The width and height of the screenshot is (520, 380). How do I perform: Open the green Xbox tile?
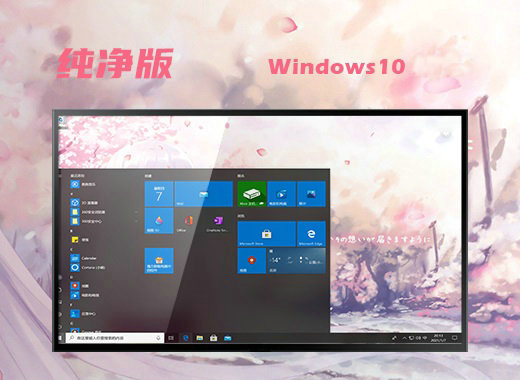tap(252, 194)
